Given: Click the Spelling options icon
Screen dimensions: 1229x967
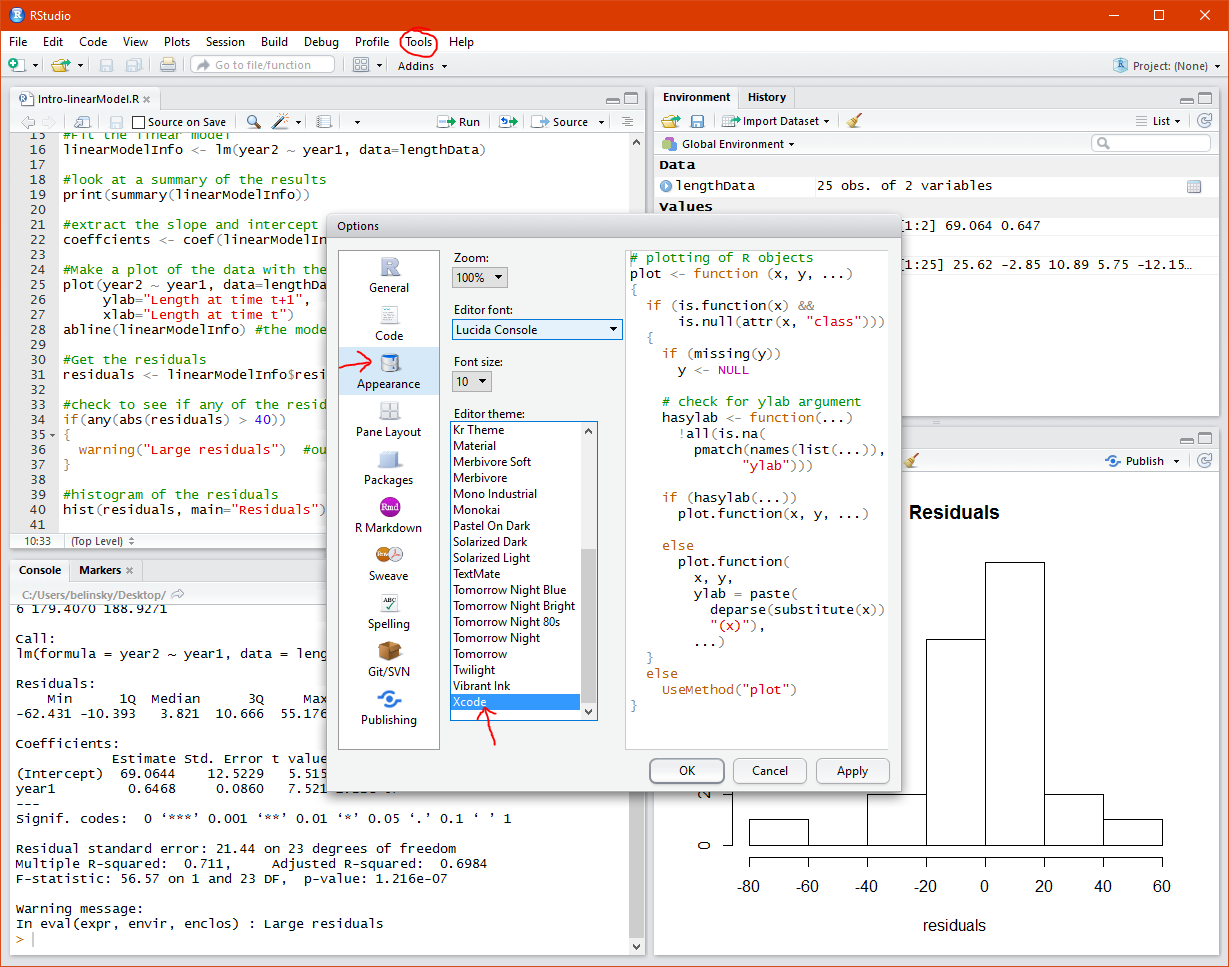Looking at the screenshot, I should pyautogui.click(x=389, y=604).
